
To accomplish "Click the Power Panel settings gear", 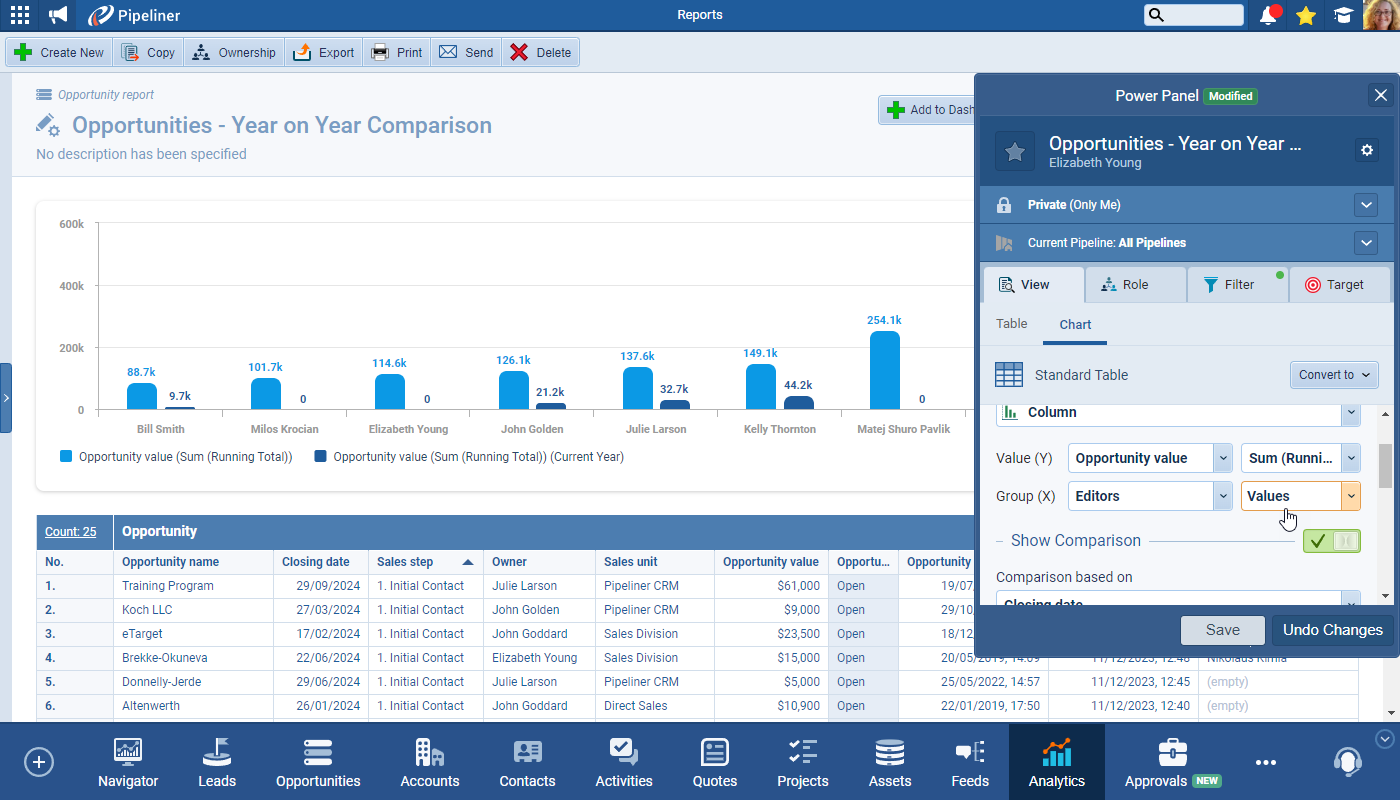I will (x=1366, y=150).
